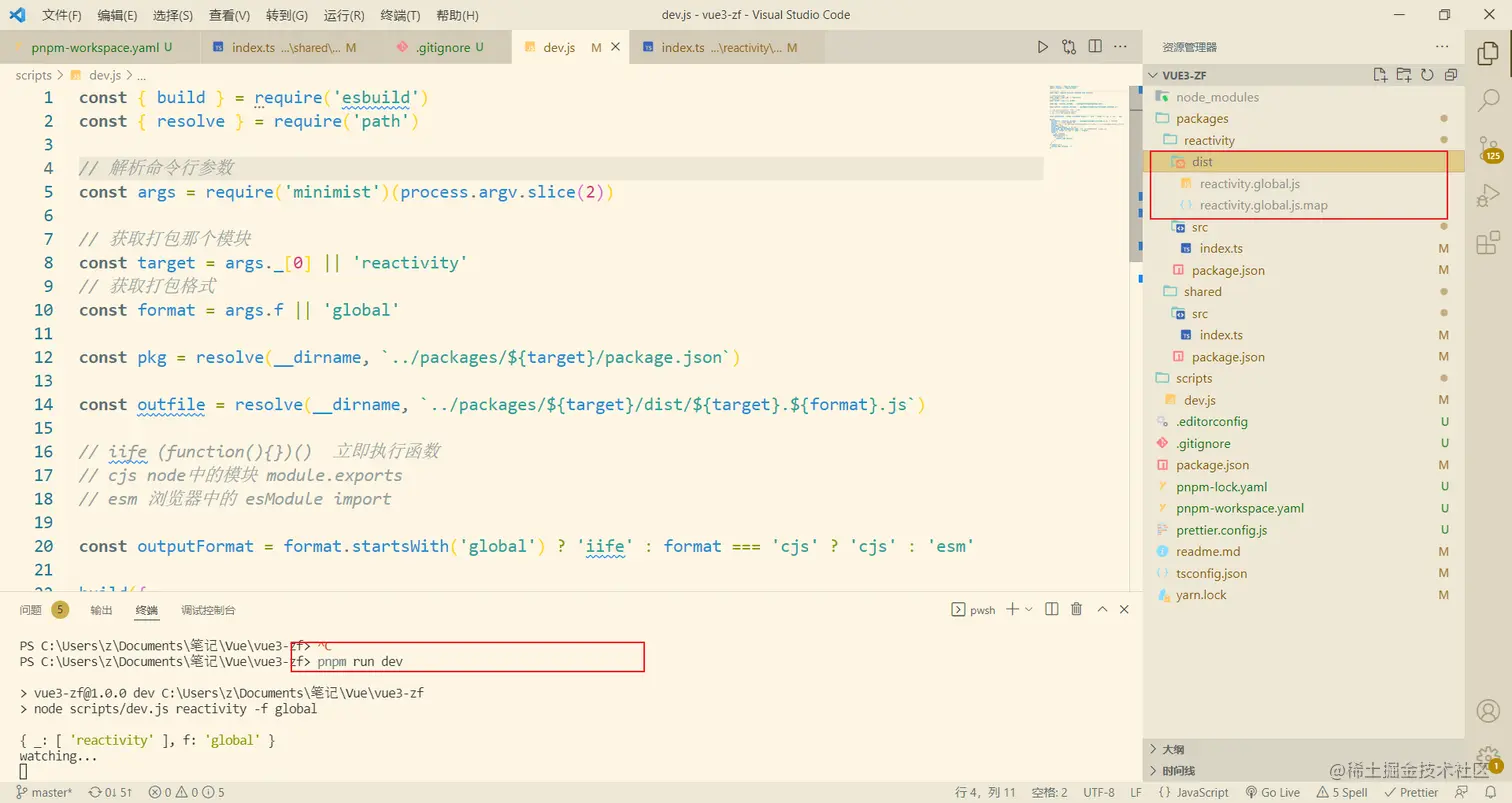Maximize the terminal panel with up chevron
This screenshot has height=803, width=1512.
[1103, 609]
